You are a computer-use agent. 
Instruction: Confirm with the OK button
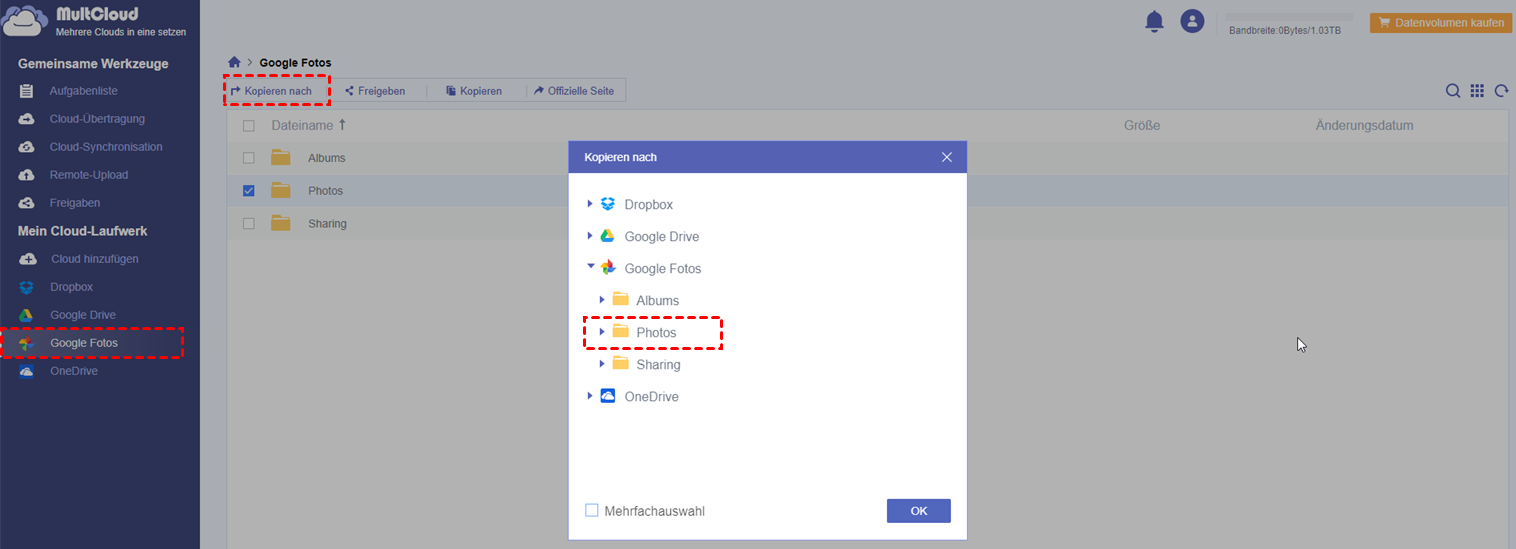coord(918,511)
